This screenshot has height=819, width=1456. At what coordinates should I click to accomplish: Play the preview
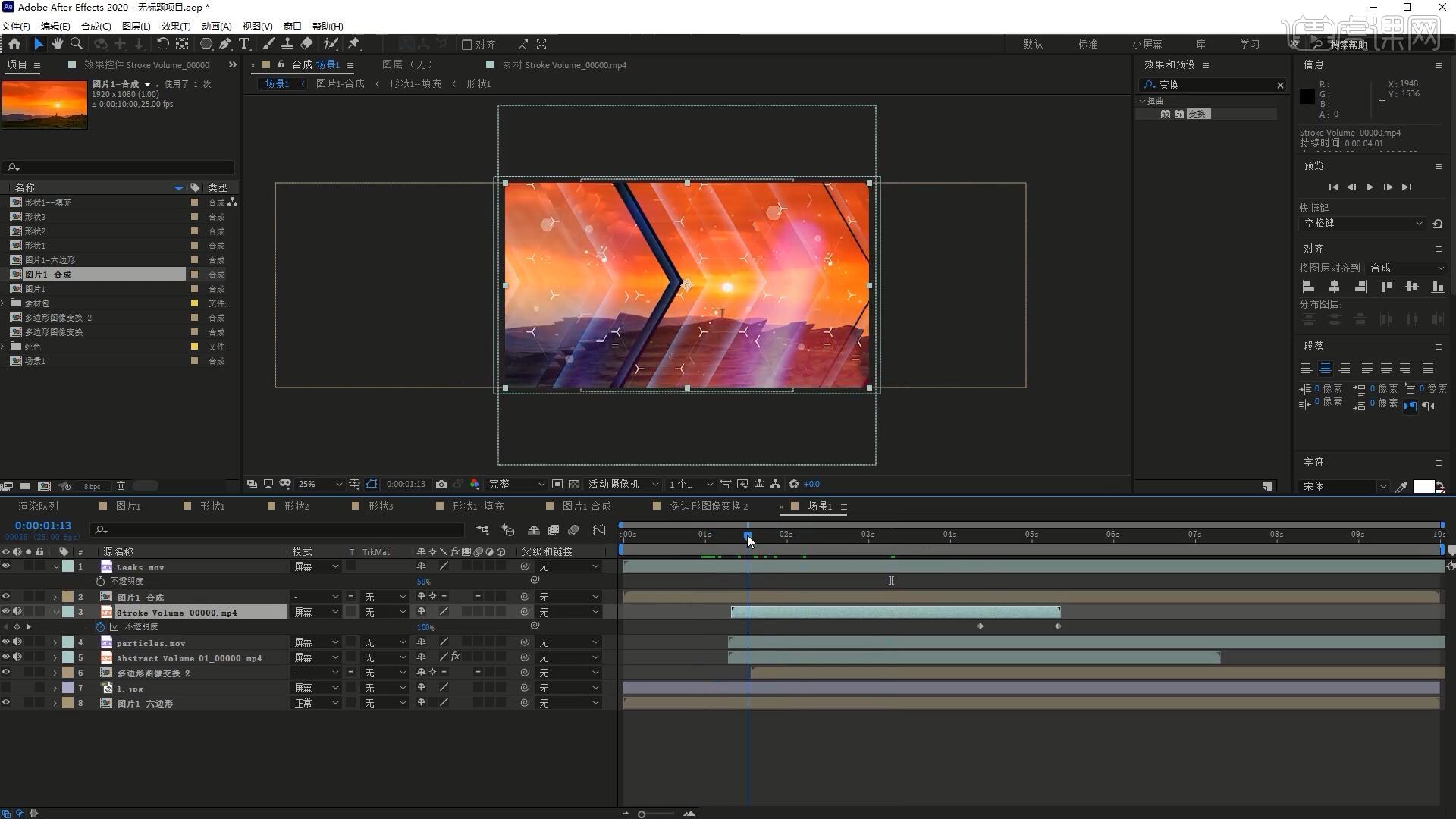pyautogui.click(x=1370, y=187)
